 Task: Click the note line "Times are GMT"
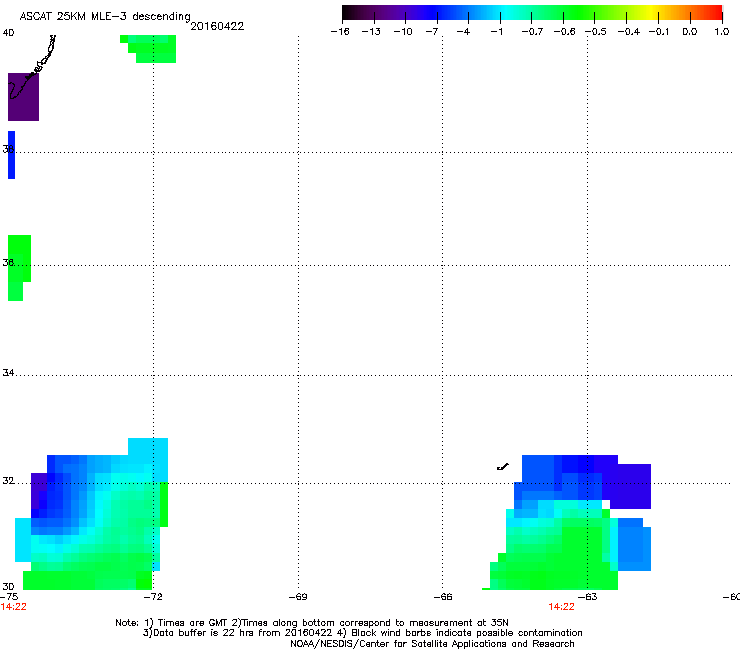tap(193, 623)
